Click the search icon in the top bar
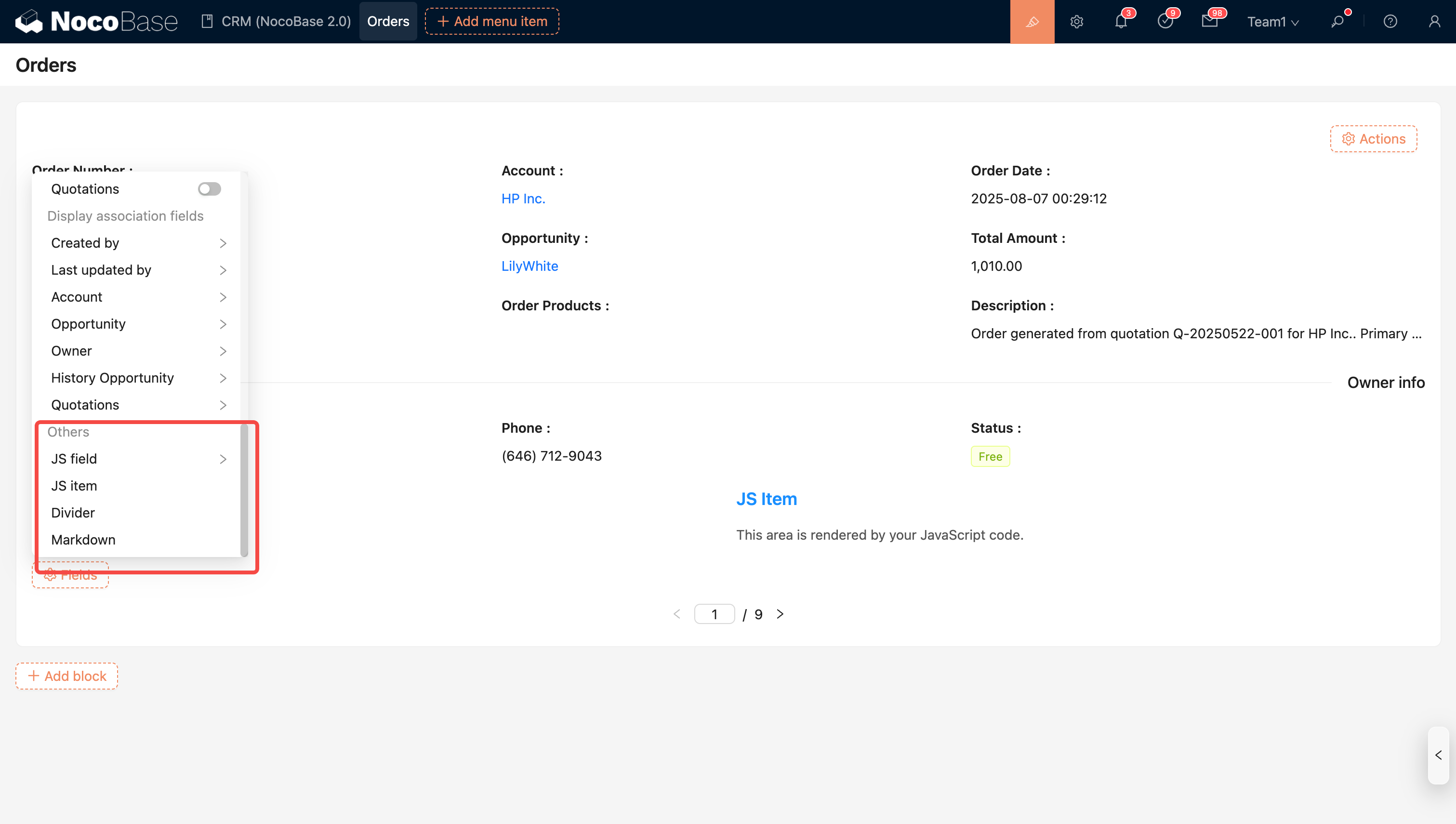The height and width of the screenshot is (824, 1456). (1337, 22)
